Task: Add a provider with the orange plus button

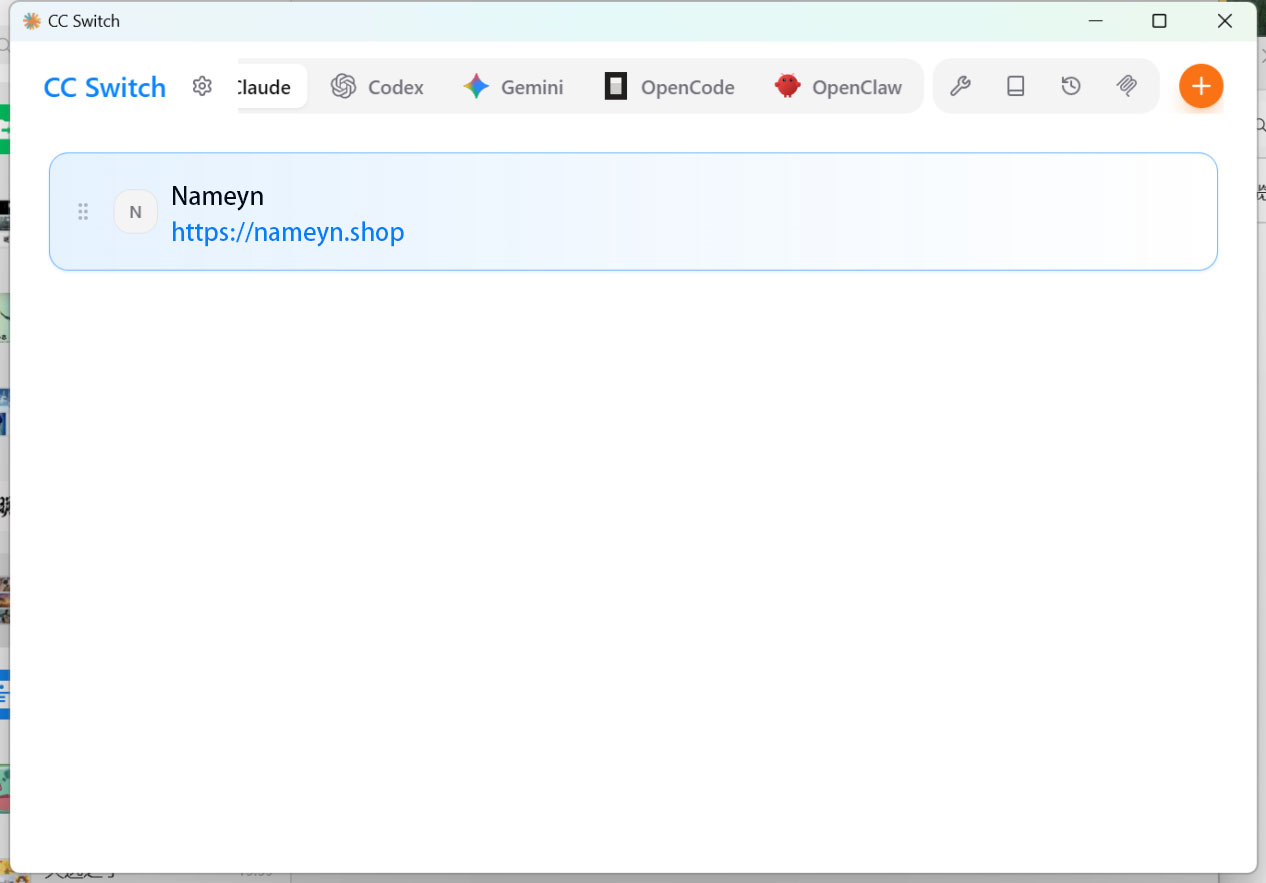Action: (1201, 86)
